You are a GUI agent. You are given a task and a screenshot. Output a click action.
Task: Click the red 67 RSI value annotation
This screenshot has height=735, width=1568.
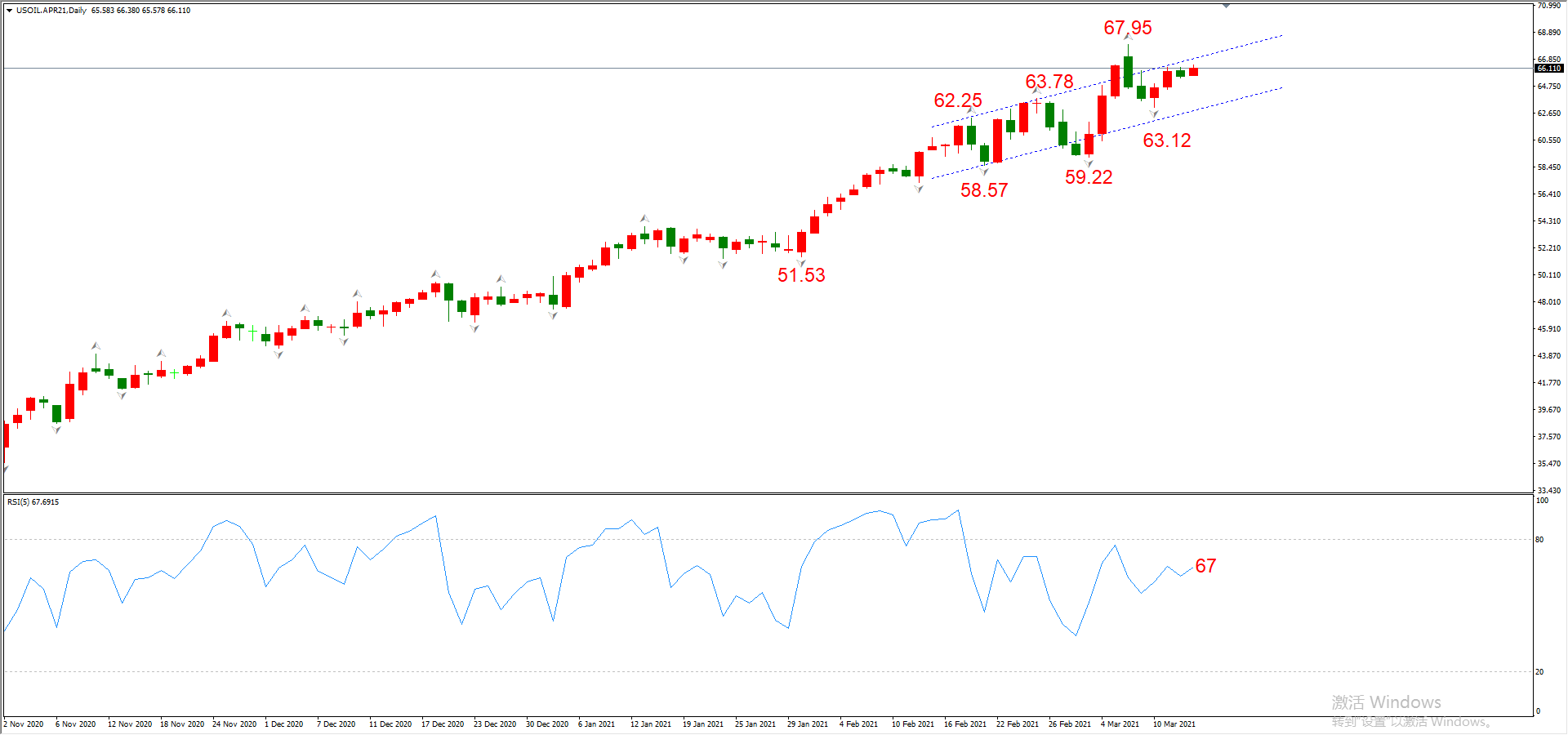coord(1205,566)
